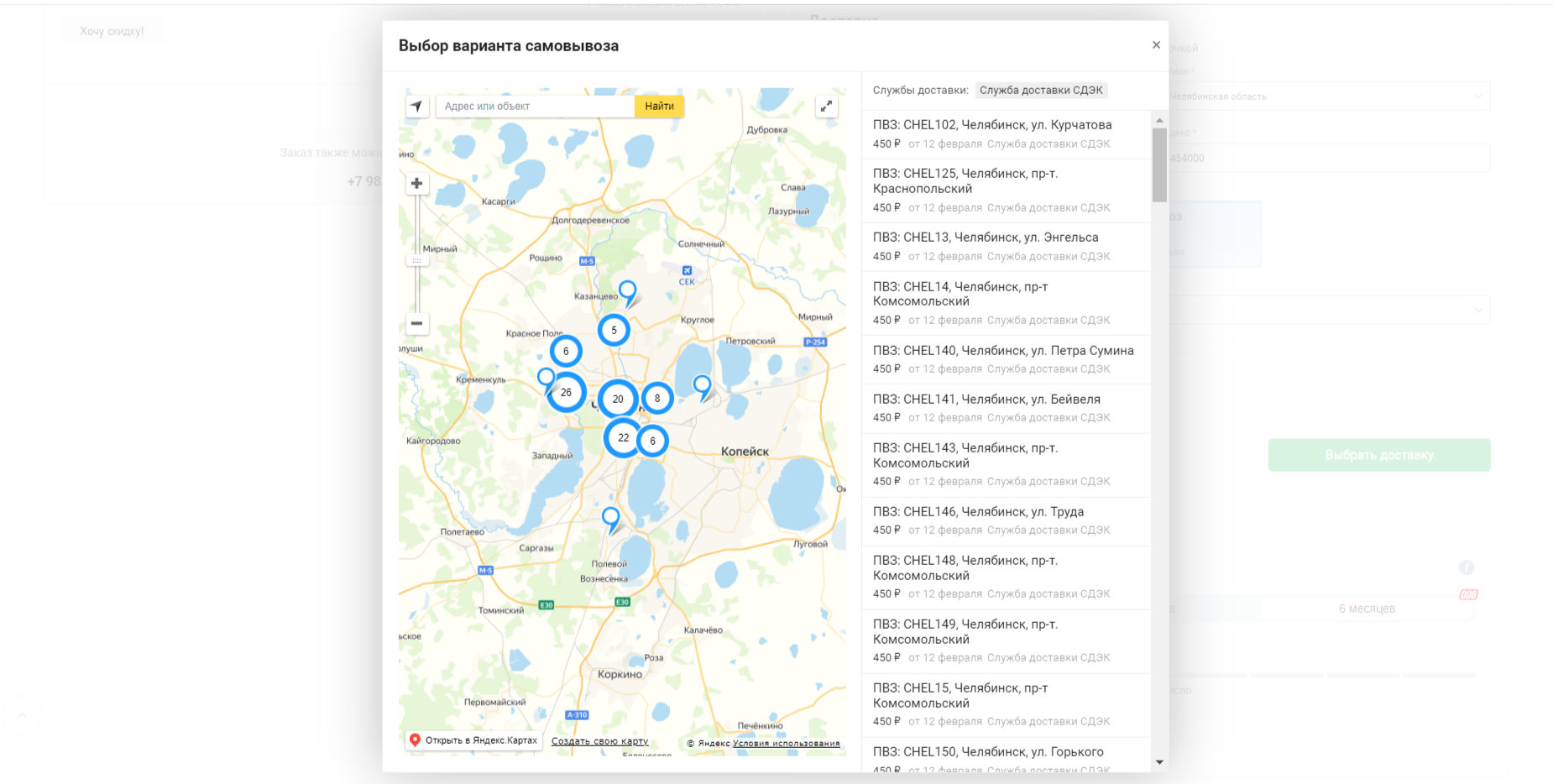The height and width of the screenshot is (784, 1553).
Task: Choose pickup point CHEL141 ул. Бейвеля
Action: coord(1006,408)
